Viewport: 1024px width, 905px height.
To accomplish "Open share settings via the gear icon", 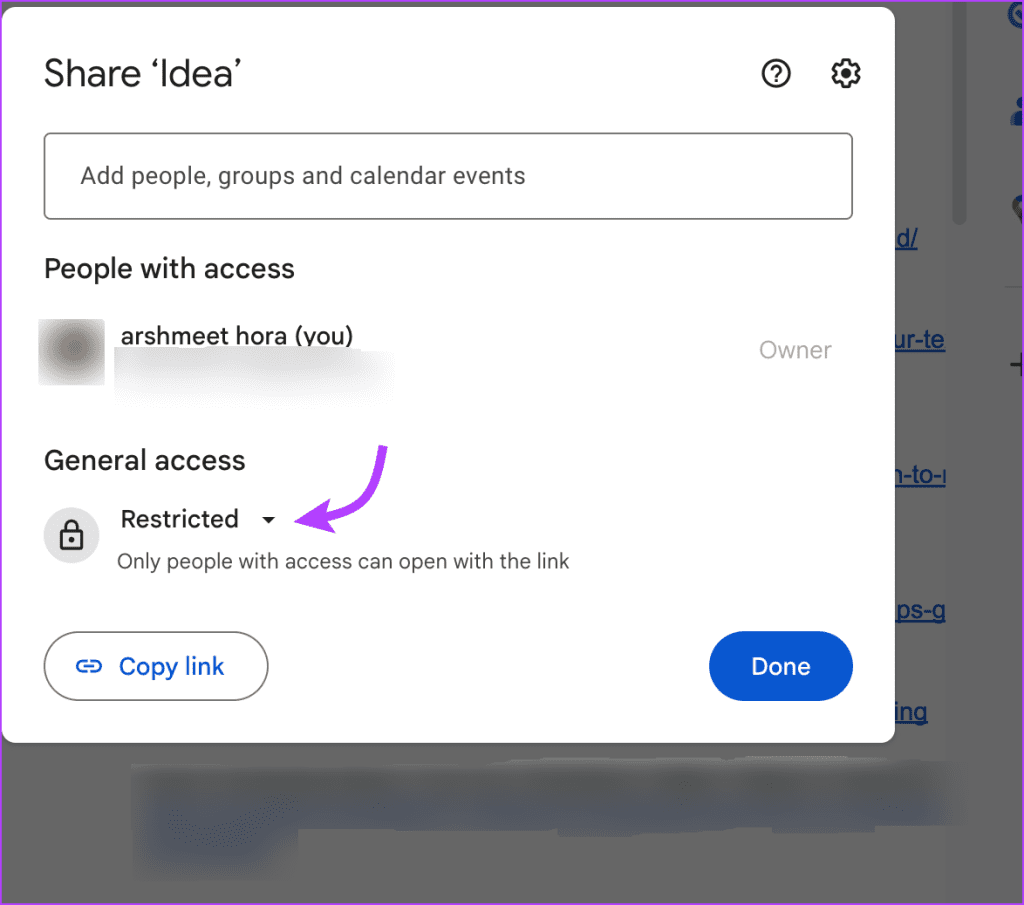I will click(845, 73).
